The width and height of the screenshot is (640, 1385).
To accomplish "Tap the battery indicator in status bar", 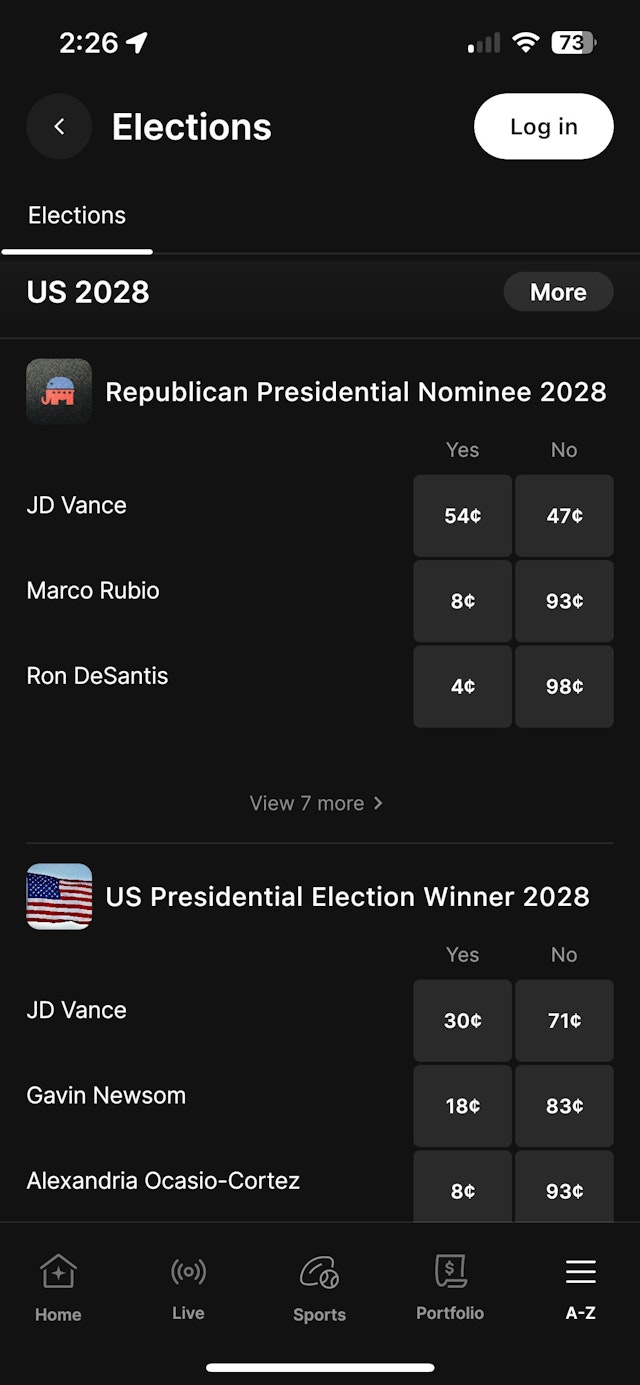I will [573, 43].
